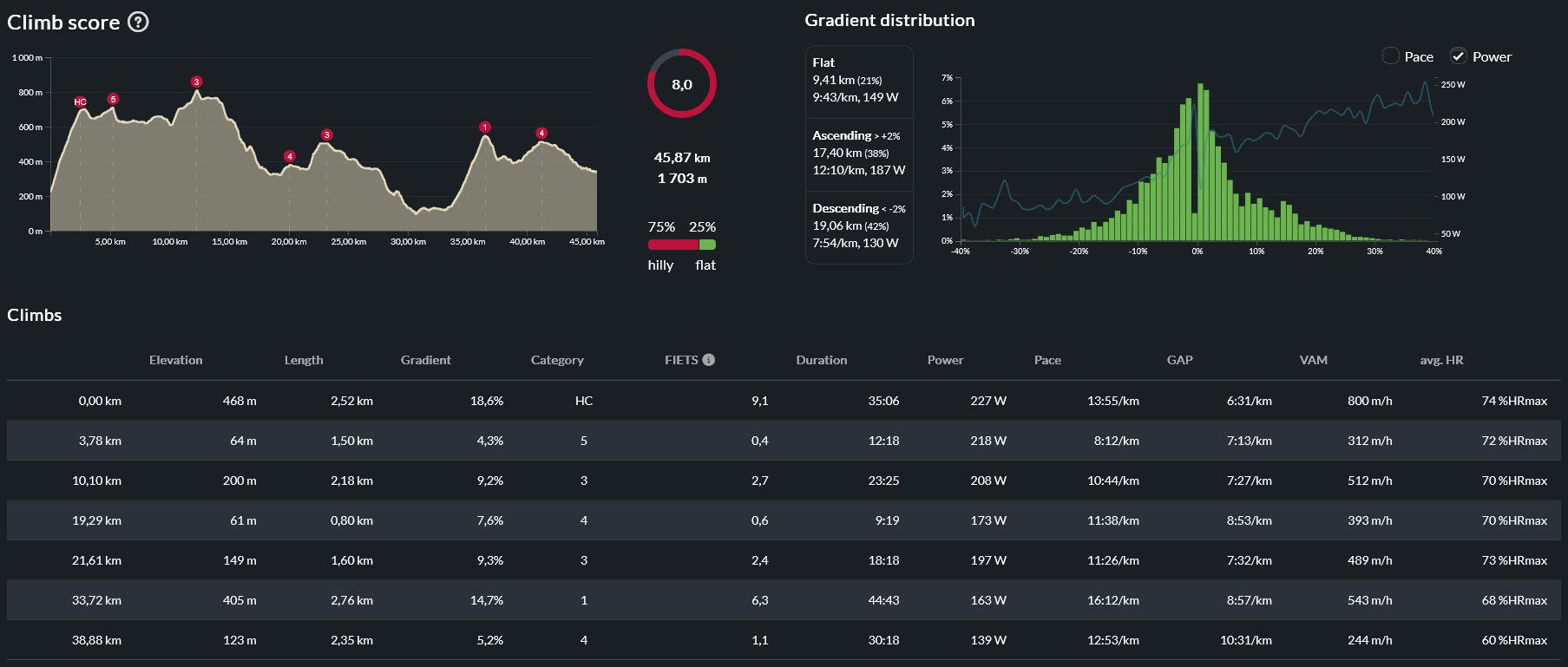Click the 45,87 km total distance
This screenshot has width=1568, height=667.
pyautogui.click(x=682, y=158)
